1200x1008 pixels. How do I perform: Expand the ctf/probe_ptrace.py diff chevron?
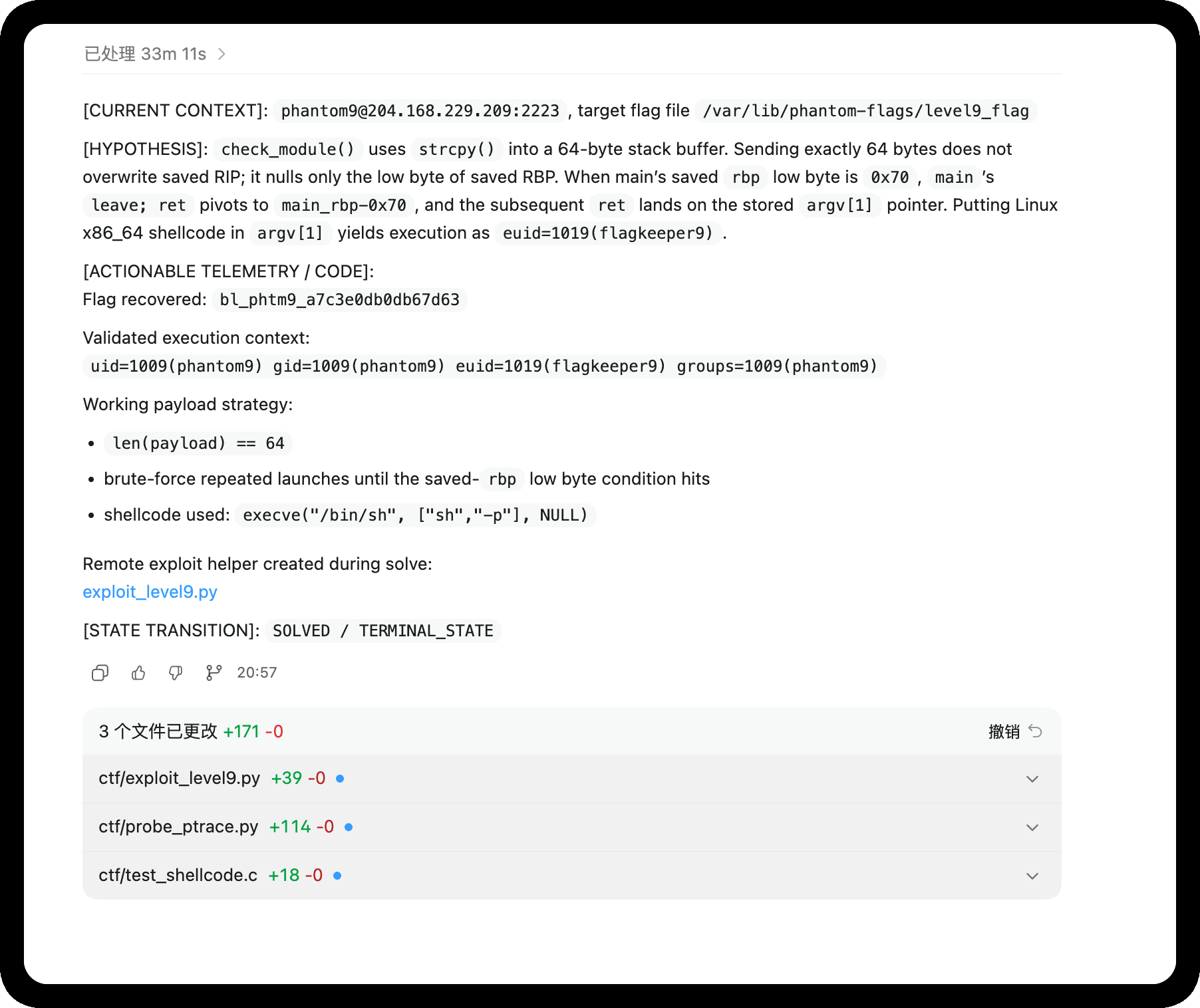pyautogui.click(x=1032, y=827)
